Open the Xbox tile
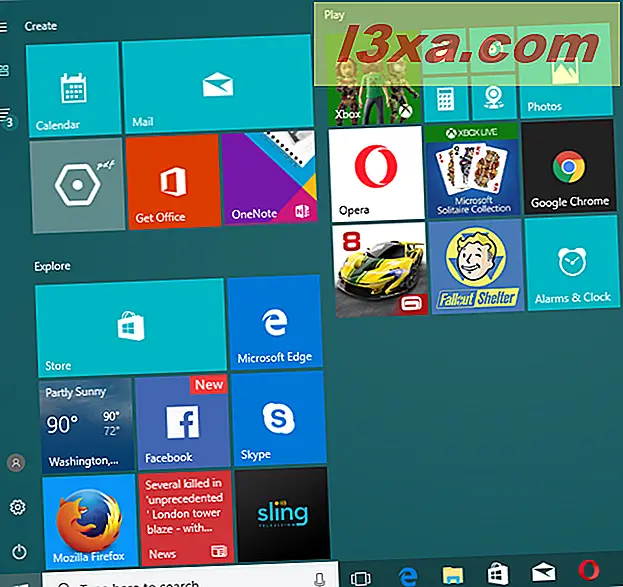623x587 pixels. (373, 79)
